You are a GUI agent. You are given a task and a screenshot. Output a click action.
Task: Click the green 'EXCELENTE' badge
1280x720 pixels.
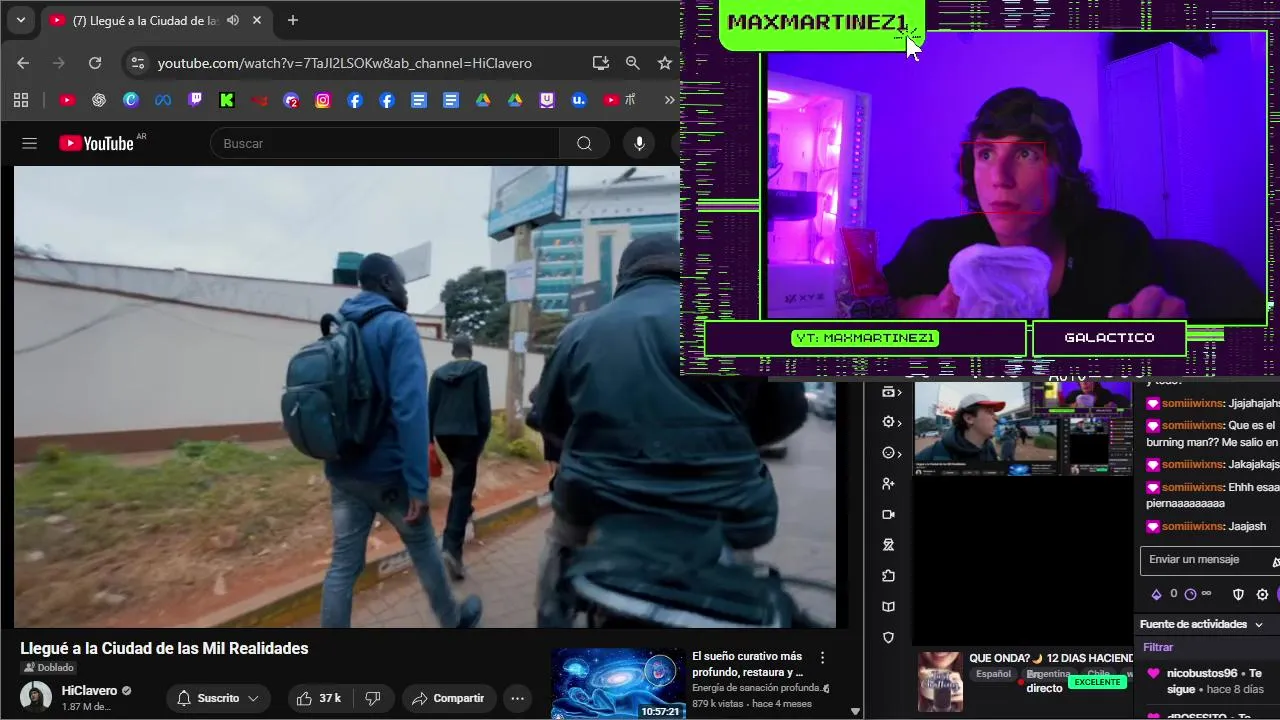pos(1098,682)
